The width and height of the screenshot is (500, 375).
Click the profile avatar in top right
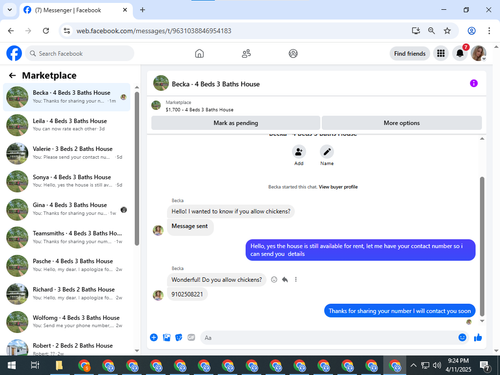coord(478,53)
